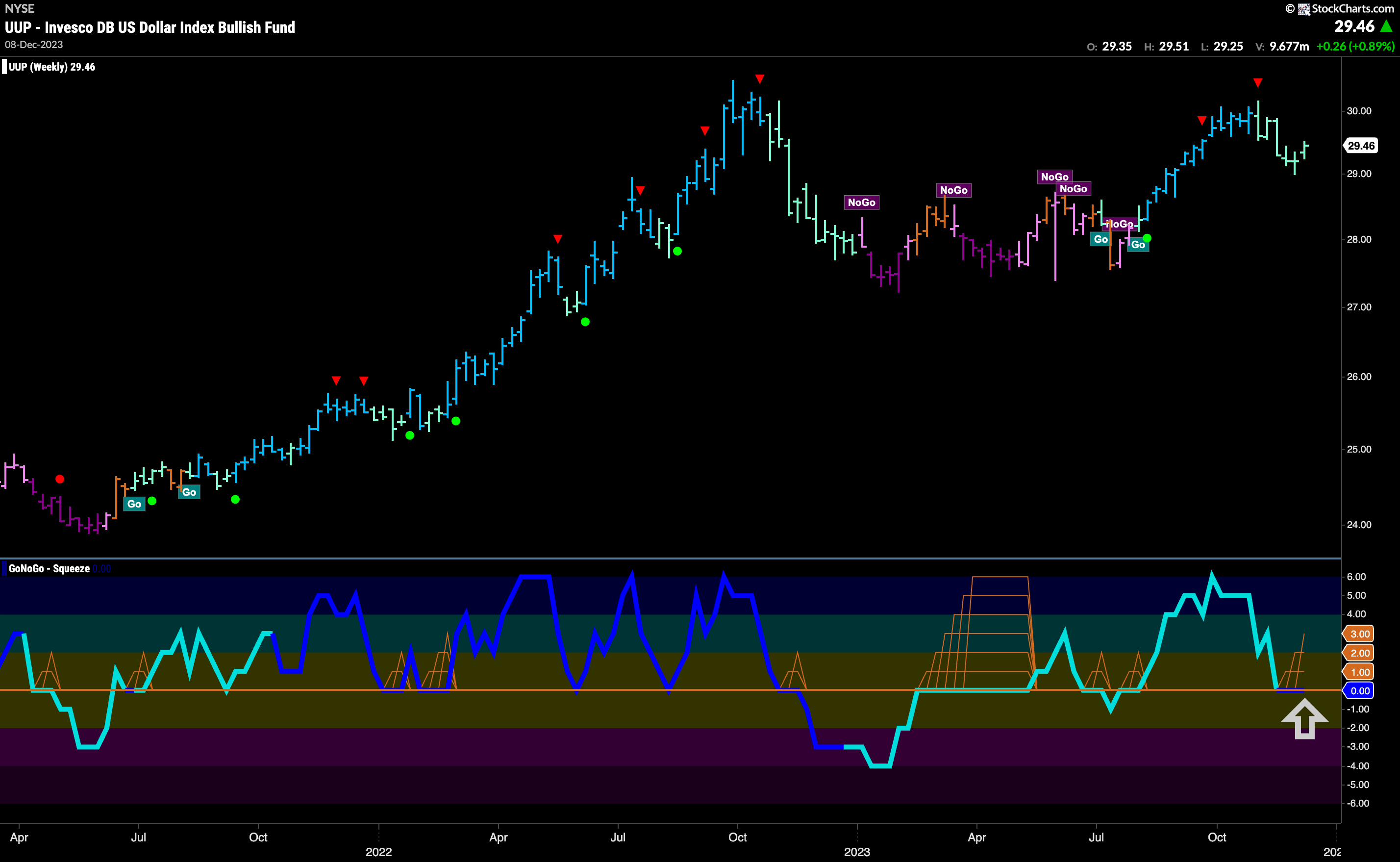
Task: Click the topmost red triangle in late 2023
Action: tap(1257, 83)
